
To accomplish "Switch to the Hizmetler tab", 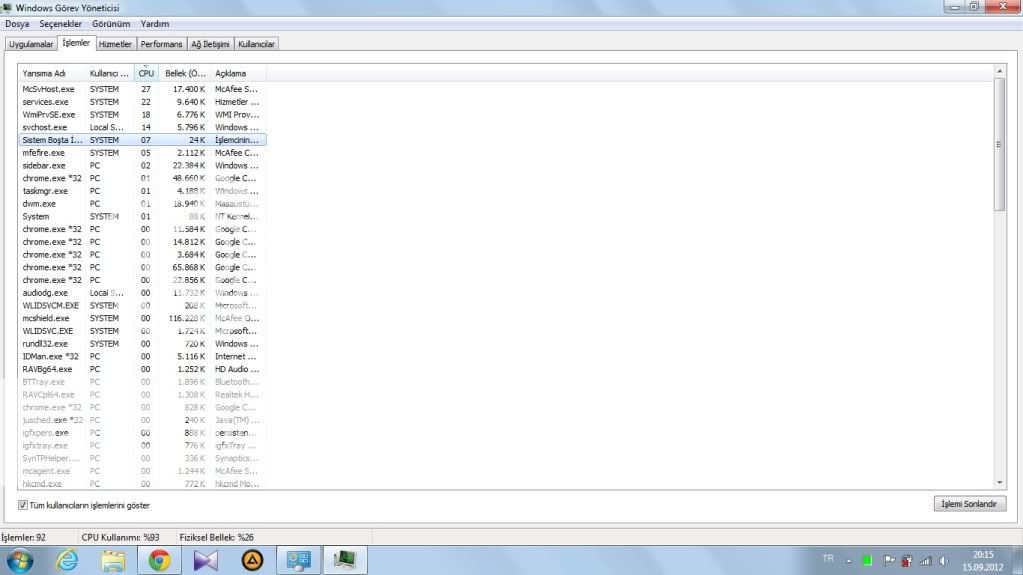I will (x=115, y=44).
